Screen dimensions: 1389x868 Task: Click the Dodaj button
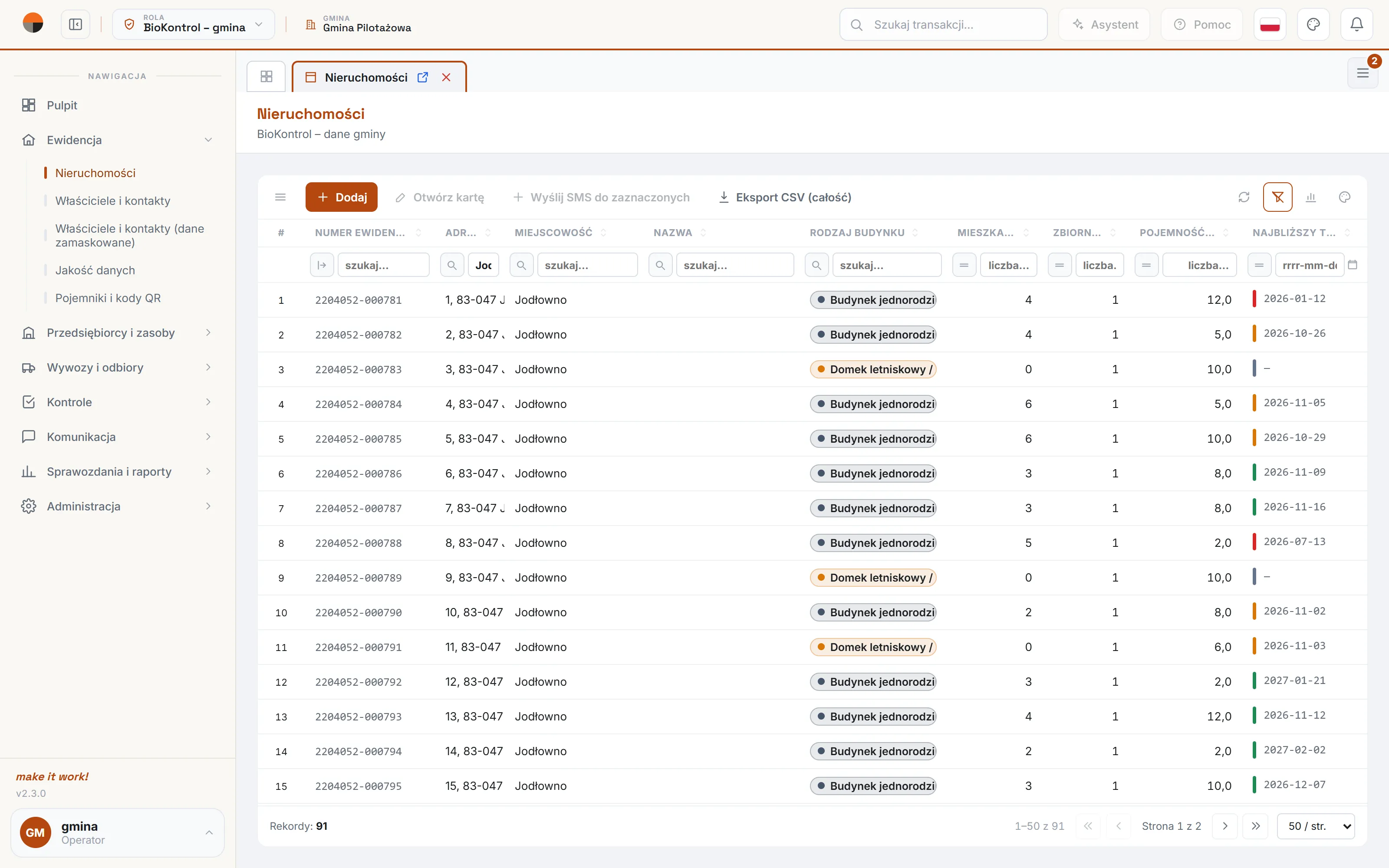(x=342, y=197)
